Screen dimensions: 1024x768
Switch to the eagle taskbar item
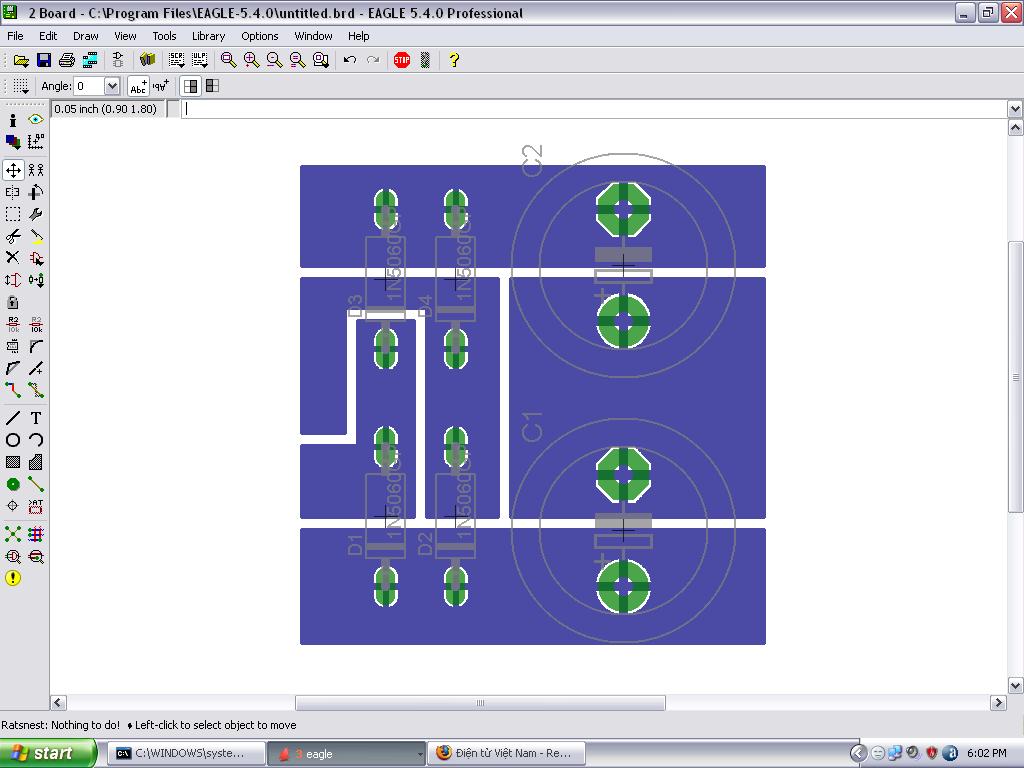[347, 754]
